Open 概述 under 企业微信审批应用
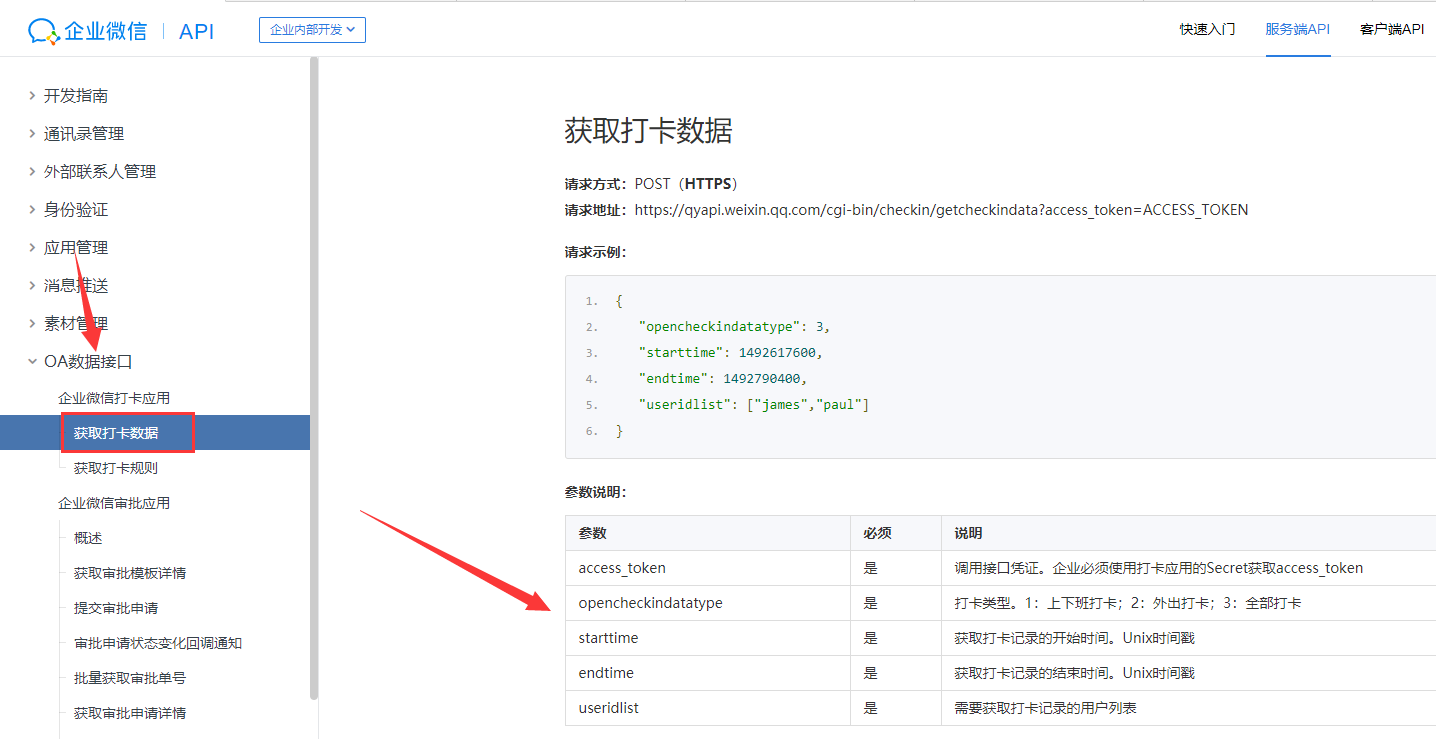The height and width of the screenshot is (739, 1436). (x=88, y=538)
